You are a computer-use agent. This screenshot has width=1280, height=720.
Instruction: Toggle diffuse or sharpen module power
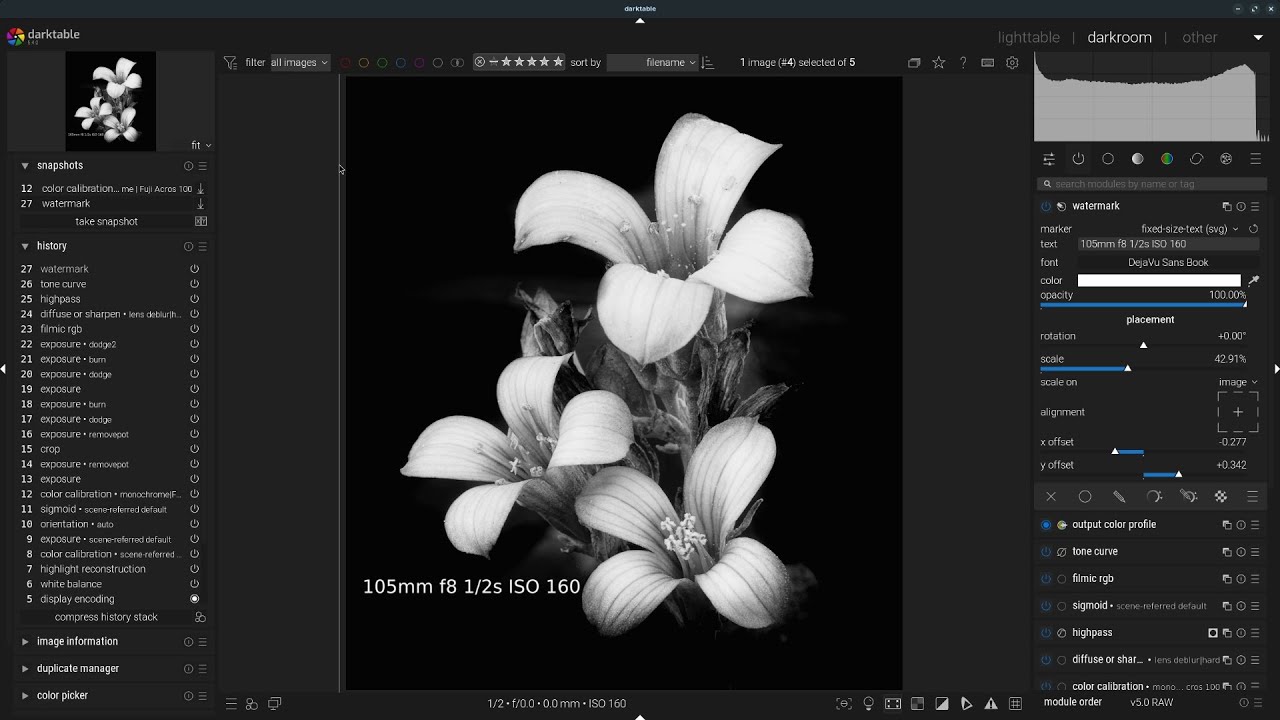1046,660
